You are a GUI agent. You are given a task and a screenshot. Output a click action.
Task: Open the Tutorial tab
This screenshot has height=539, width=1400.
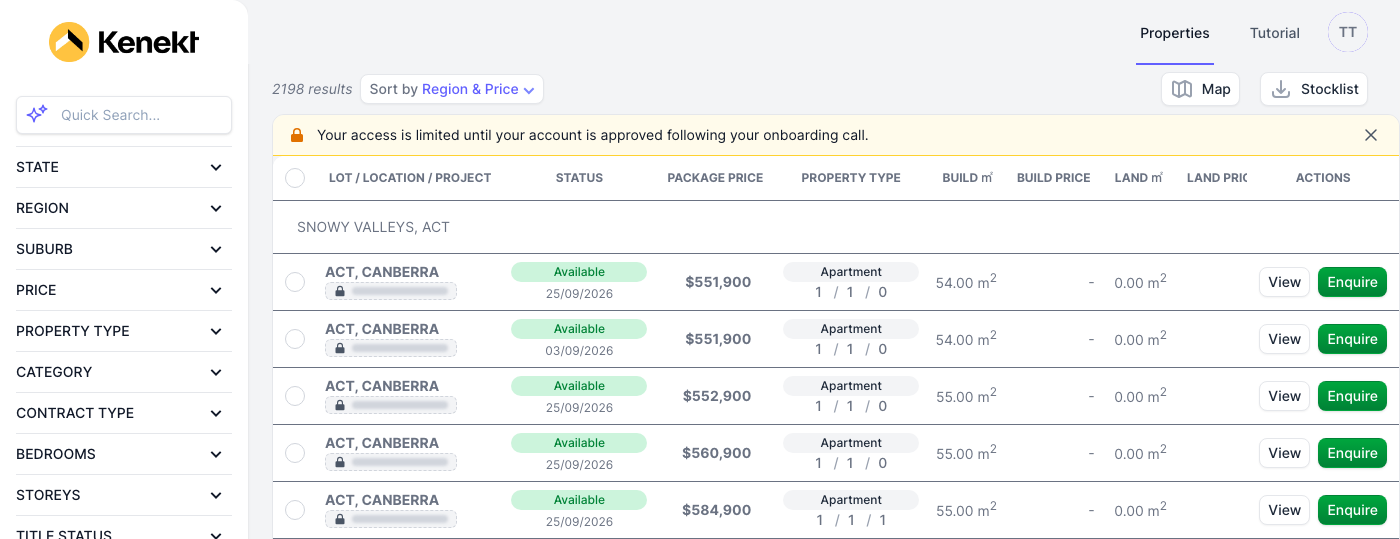tap(1275, 33)
